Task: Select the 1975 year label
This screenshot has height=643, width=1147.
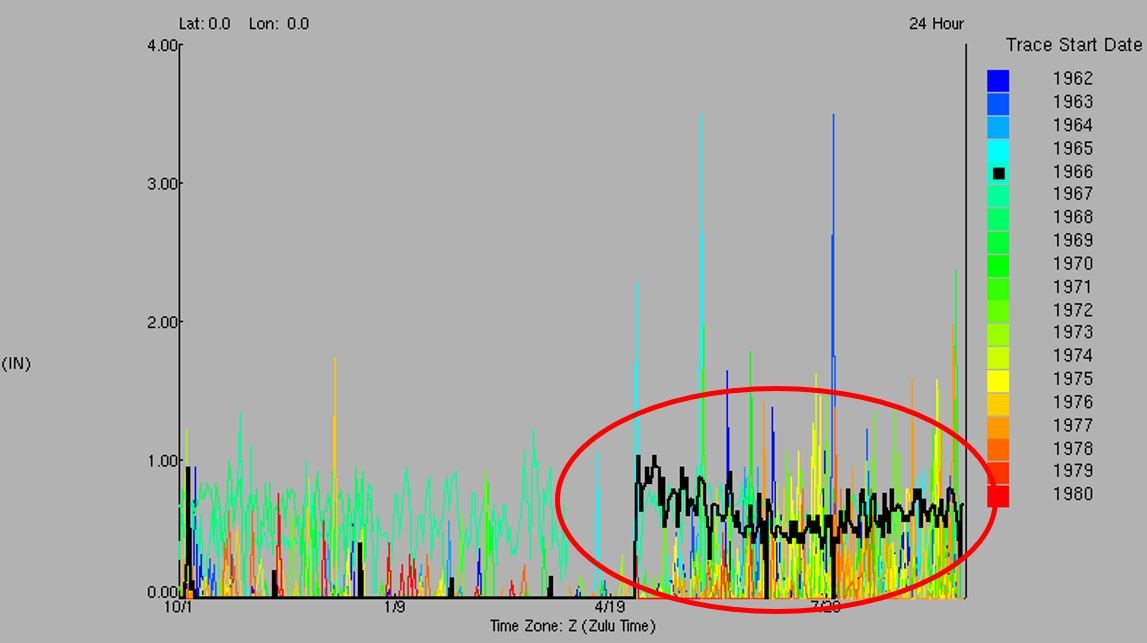Action: coord(1072,379)
